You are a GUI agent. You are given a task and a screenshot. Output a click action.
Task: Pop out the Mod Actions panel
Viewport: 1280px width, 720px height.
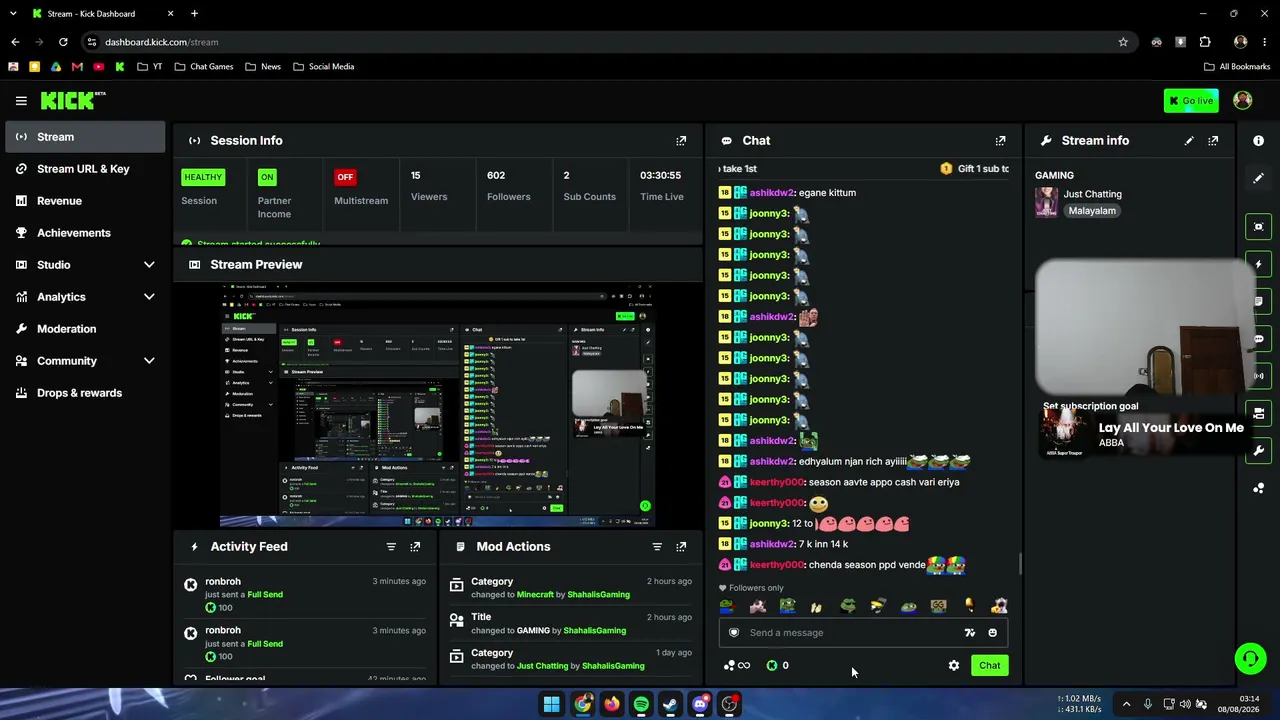click(x=681, y=547)
